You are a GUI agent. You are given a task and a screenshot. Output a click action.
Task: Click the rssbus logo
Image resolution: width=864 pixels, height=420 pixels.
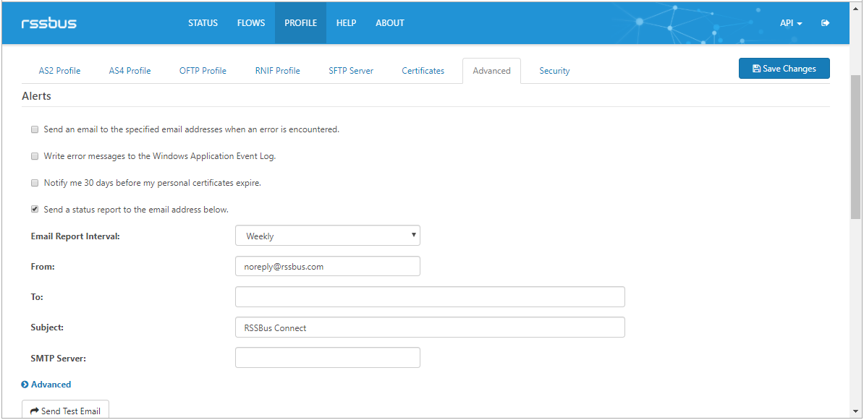(49, 23)
